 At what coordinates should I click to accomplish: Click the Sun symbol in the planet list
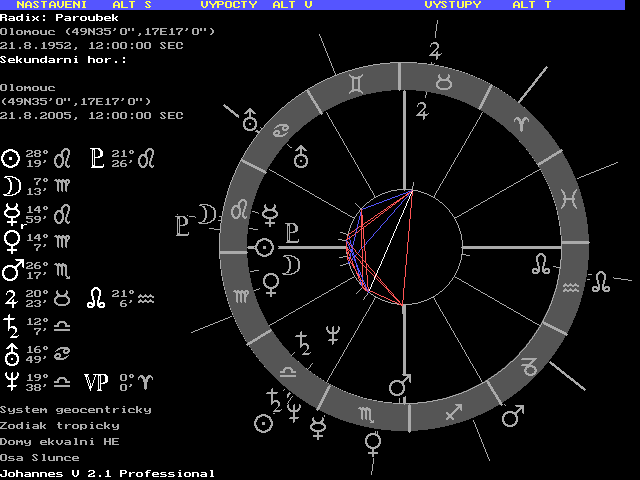[x=10, y=158]
